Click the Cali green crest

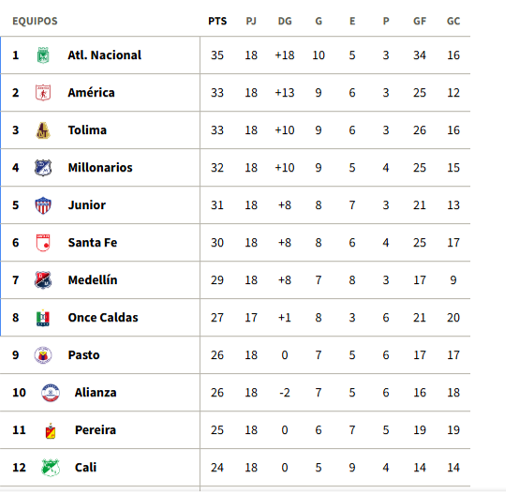tap(50, 468)
